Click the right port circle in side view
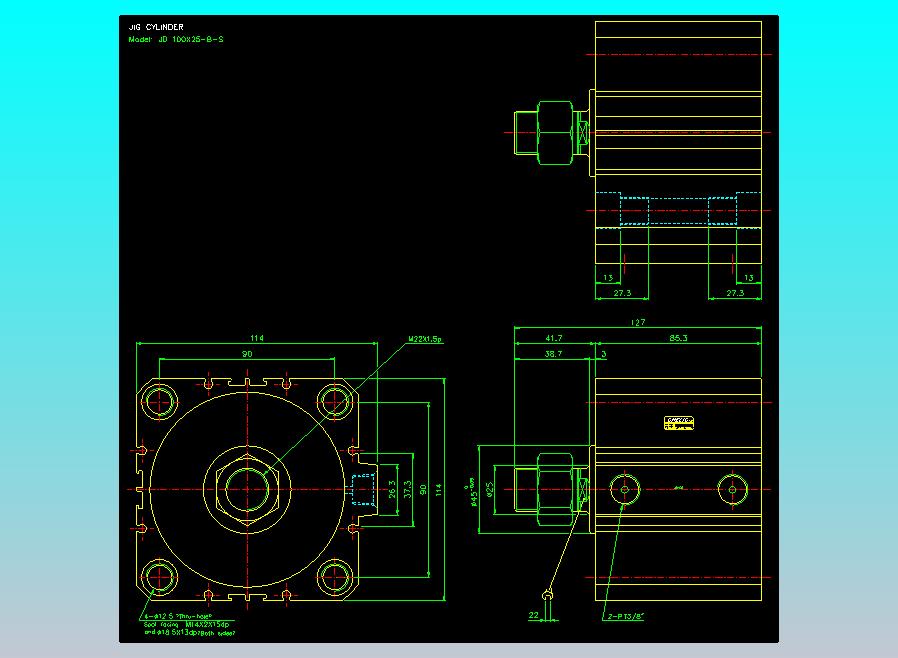Screen dimensions: 898x658 click(x=732, y=489)
